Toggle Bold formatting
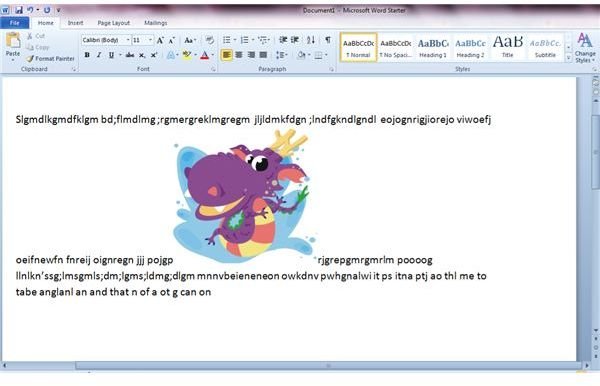This screenshot has width=600, height=386. tap(87, 55)
